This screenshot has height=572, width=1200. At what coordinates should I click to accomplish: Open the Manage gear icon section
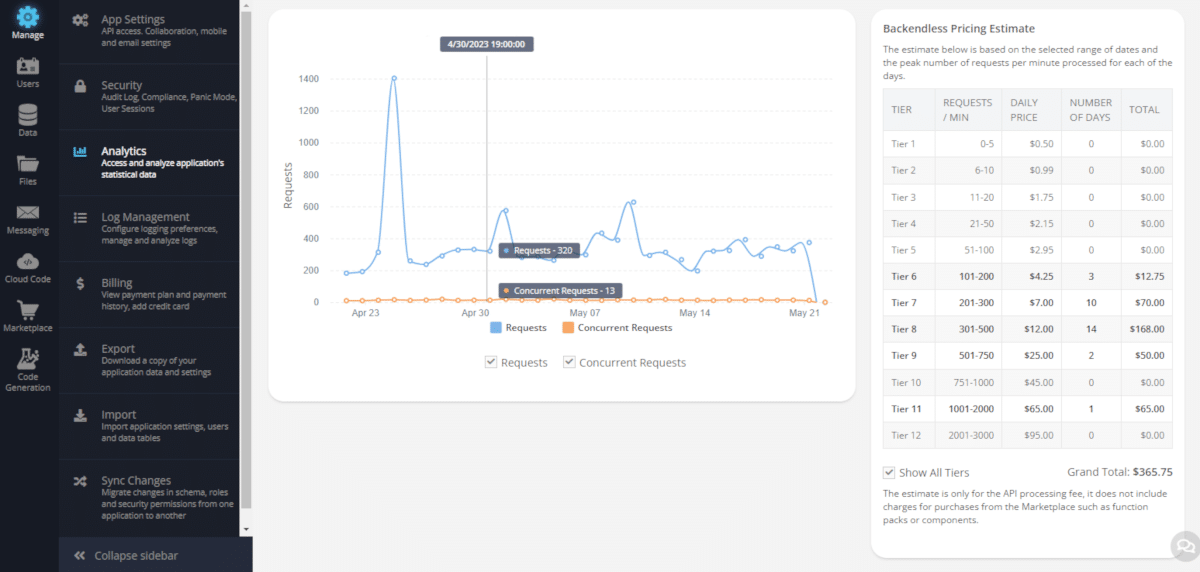pyautogui.click(x=28, y=17)
